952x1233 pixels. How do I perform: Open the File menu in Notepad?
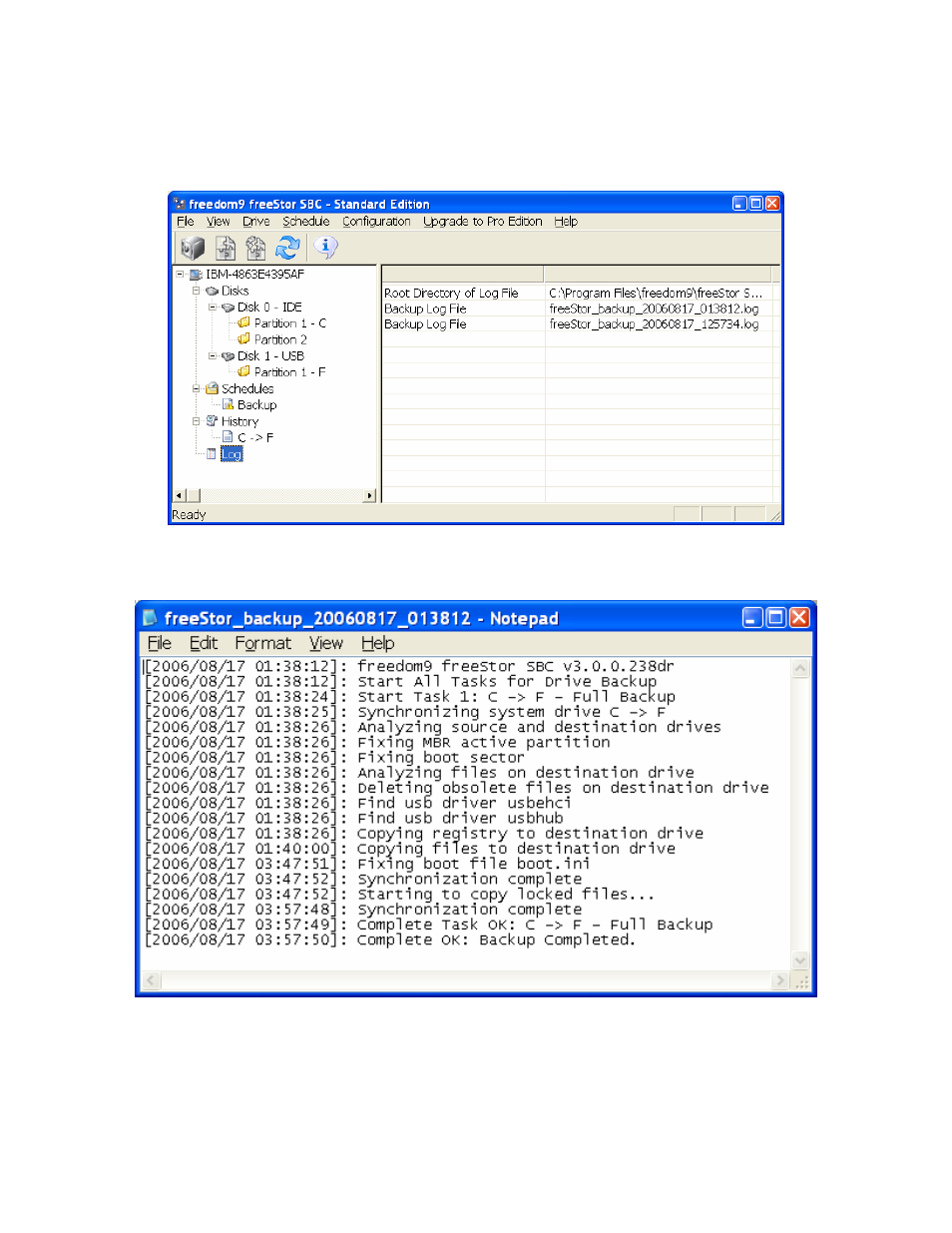(160, 644)
